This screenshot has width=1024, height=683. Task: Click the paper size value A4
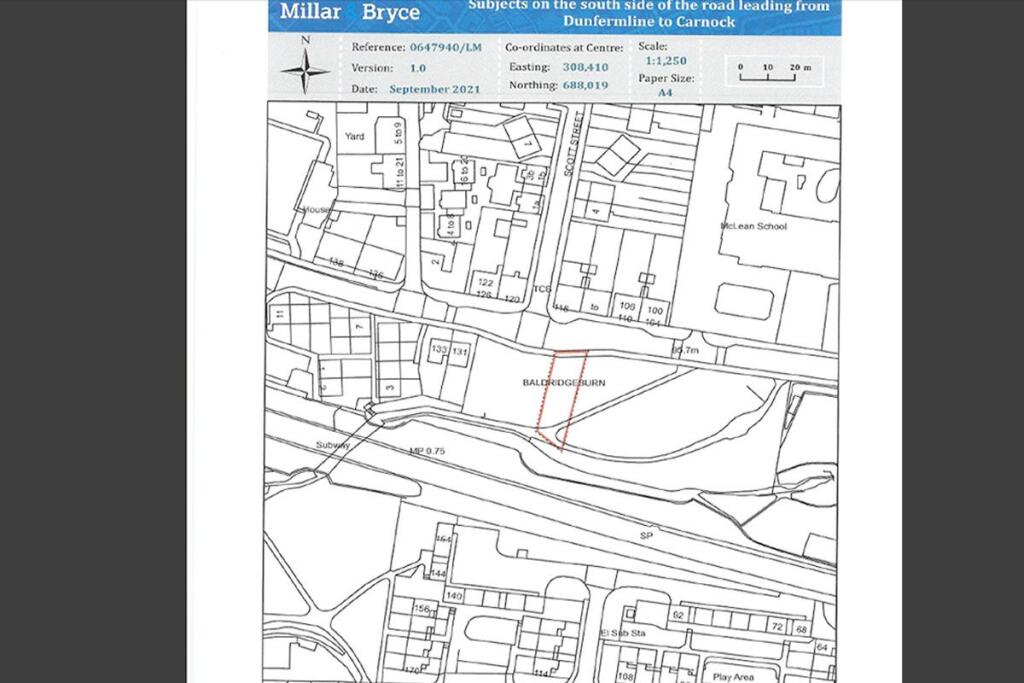coord(664,91)
